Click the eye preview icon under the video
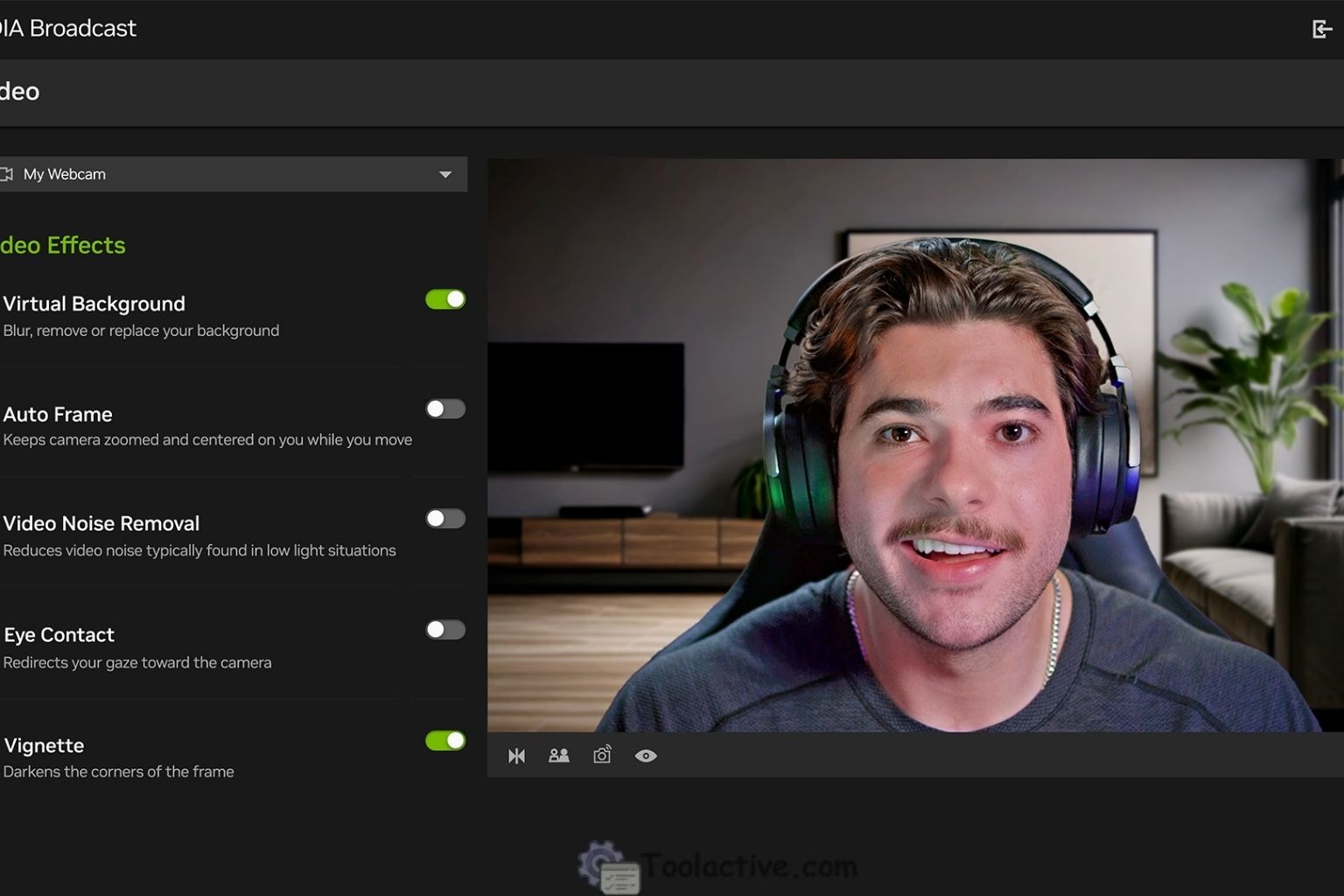 647,755
